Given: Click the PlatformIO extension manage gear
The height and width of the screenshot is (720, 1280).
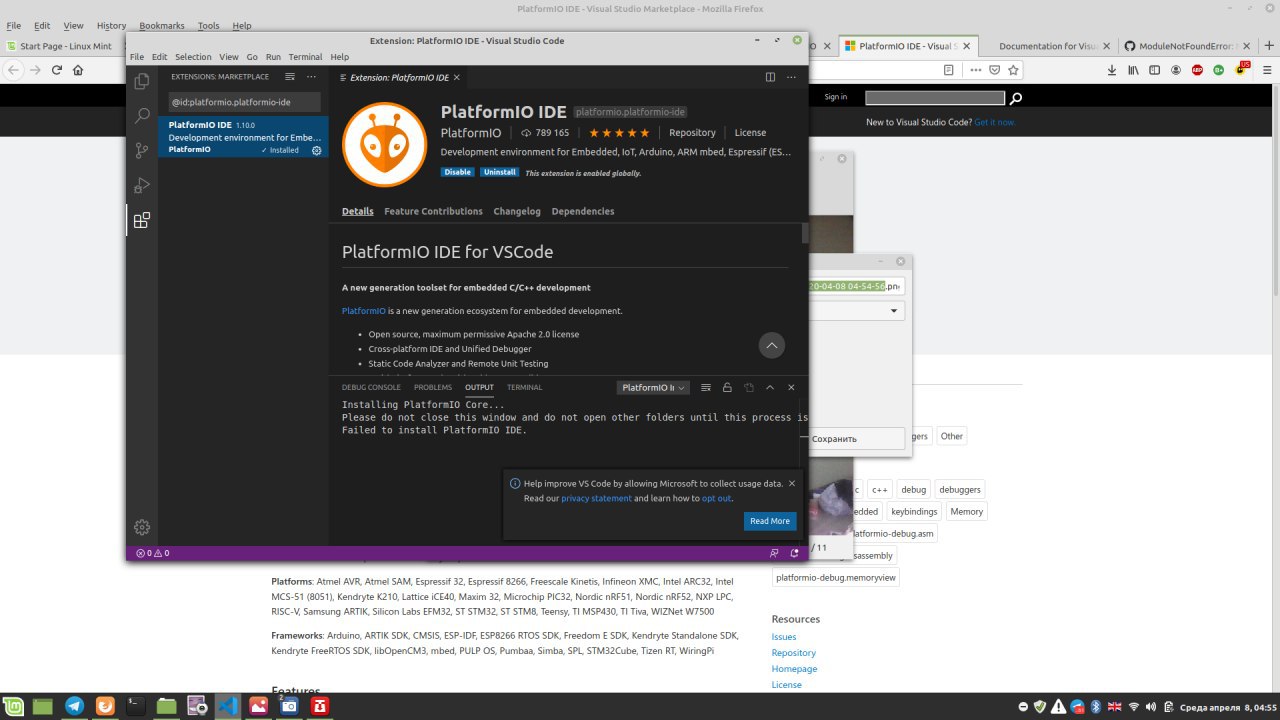Looking at the screenshot, I should [x=317, y=150].
